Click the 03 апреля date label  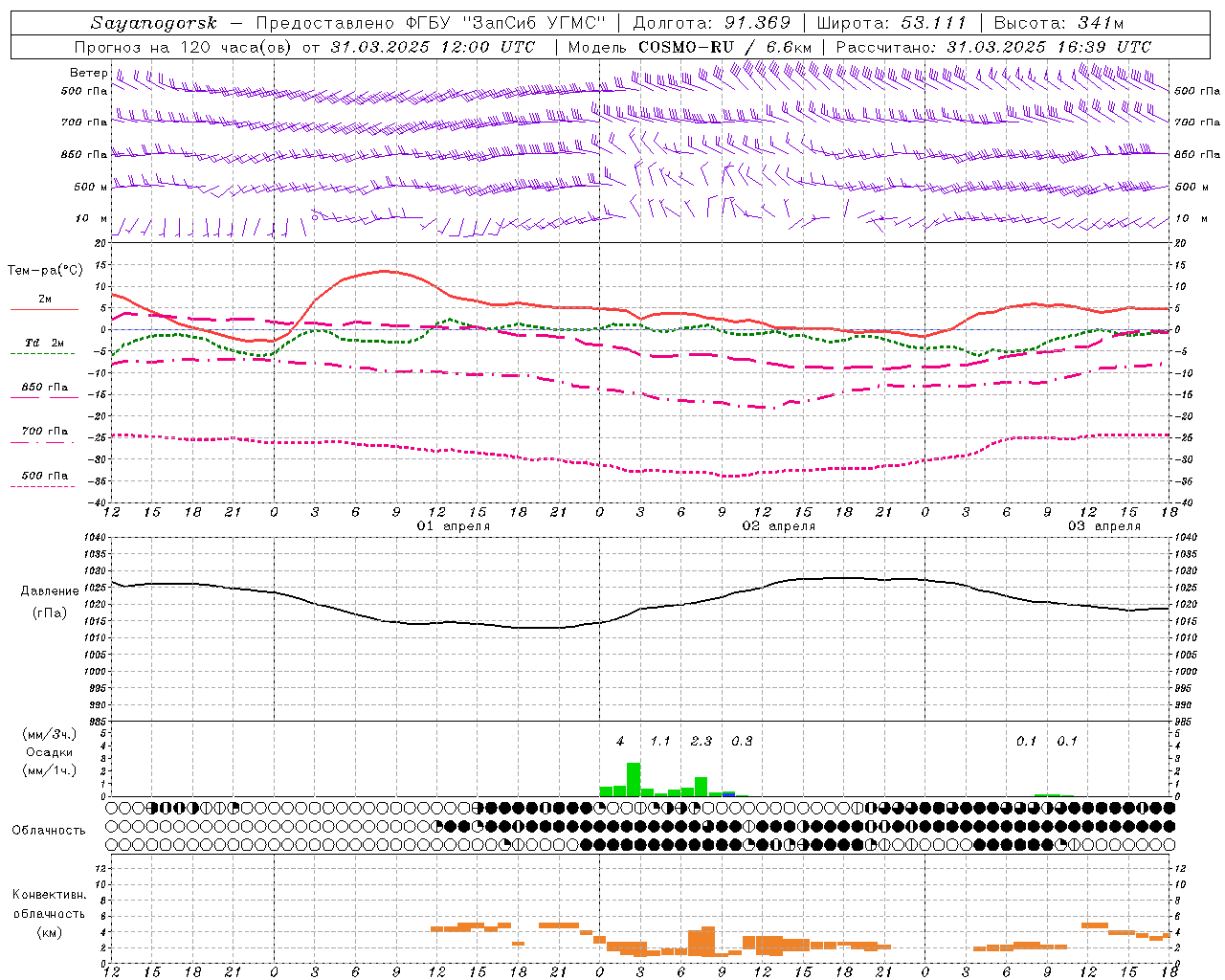[1104, 526]
